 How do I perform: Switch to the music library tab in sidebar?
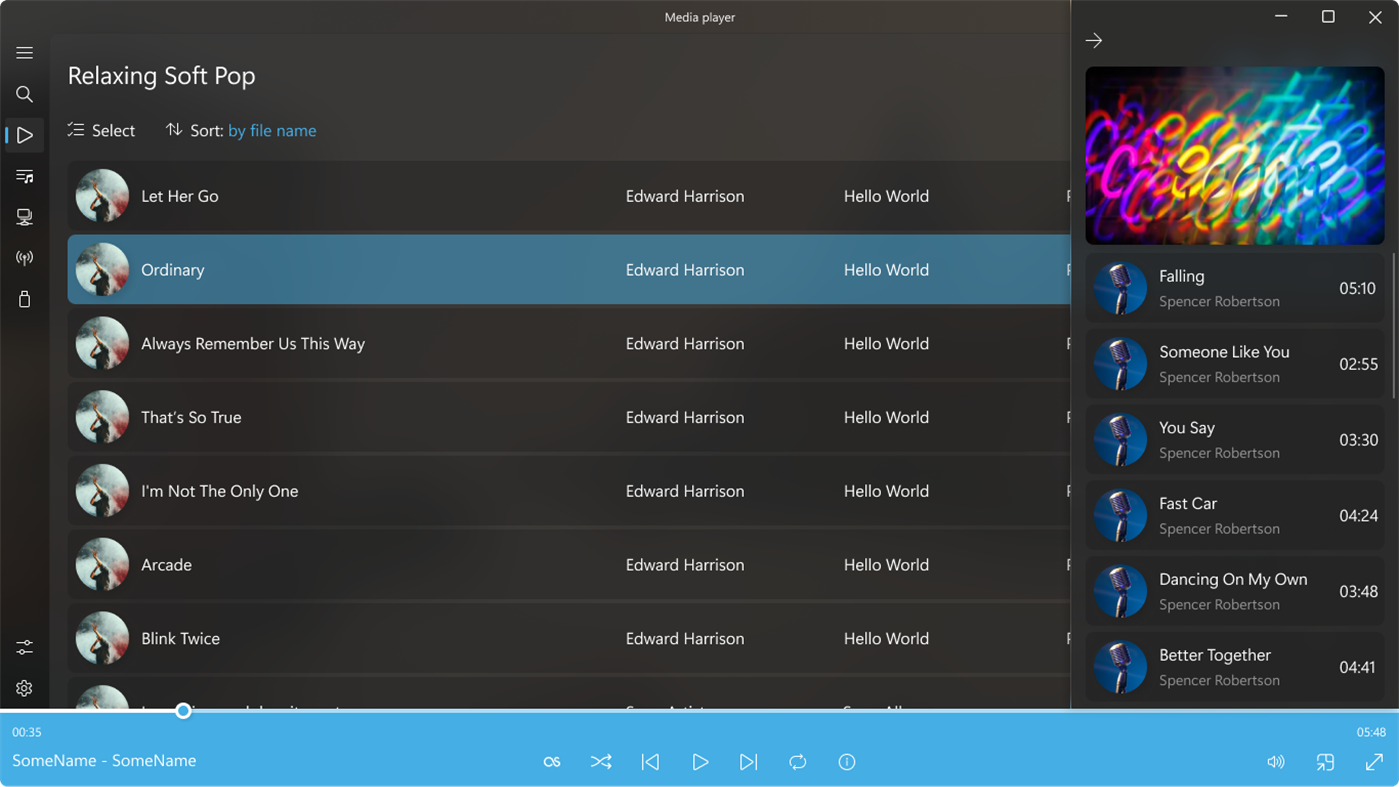point(24,135)
